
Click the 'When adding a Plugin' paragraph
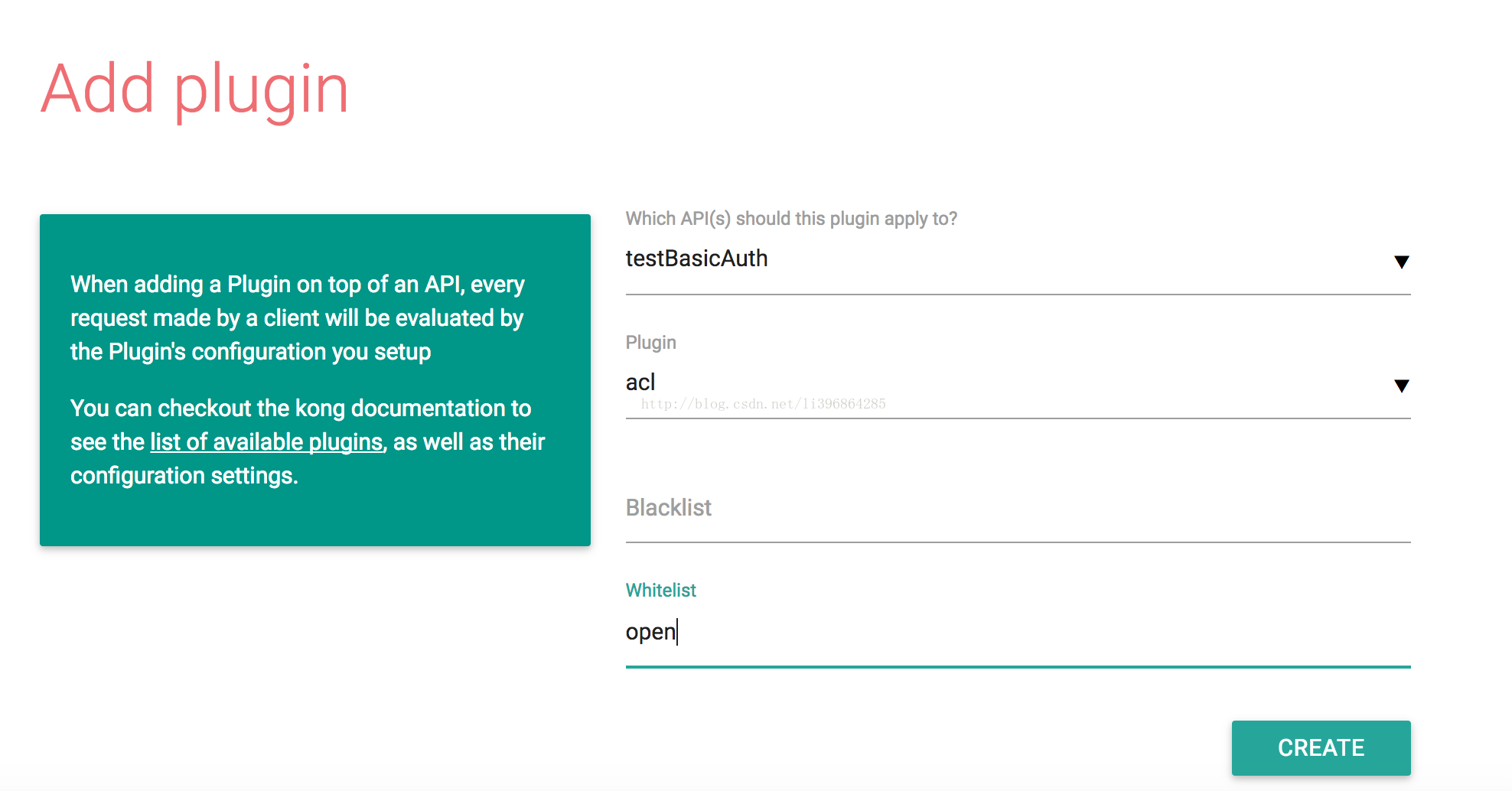point(298,318)
